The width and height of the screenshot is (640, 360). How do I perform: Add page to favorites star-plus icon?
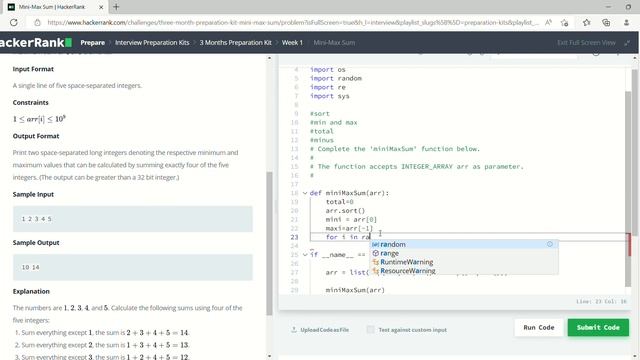tap(564, 22)
